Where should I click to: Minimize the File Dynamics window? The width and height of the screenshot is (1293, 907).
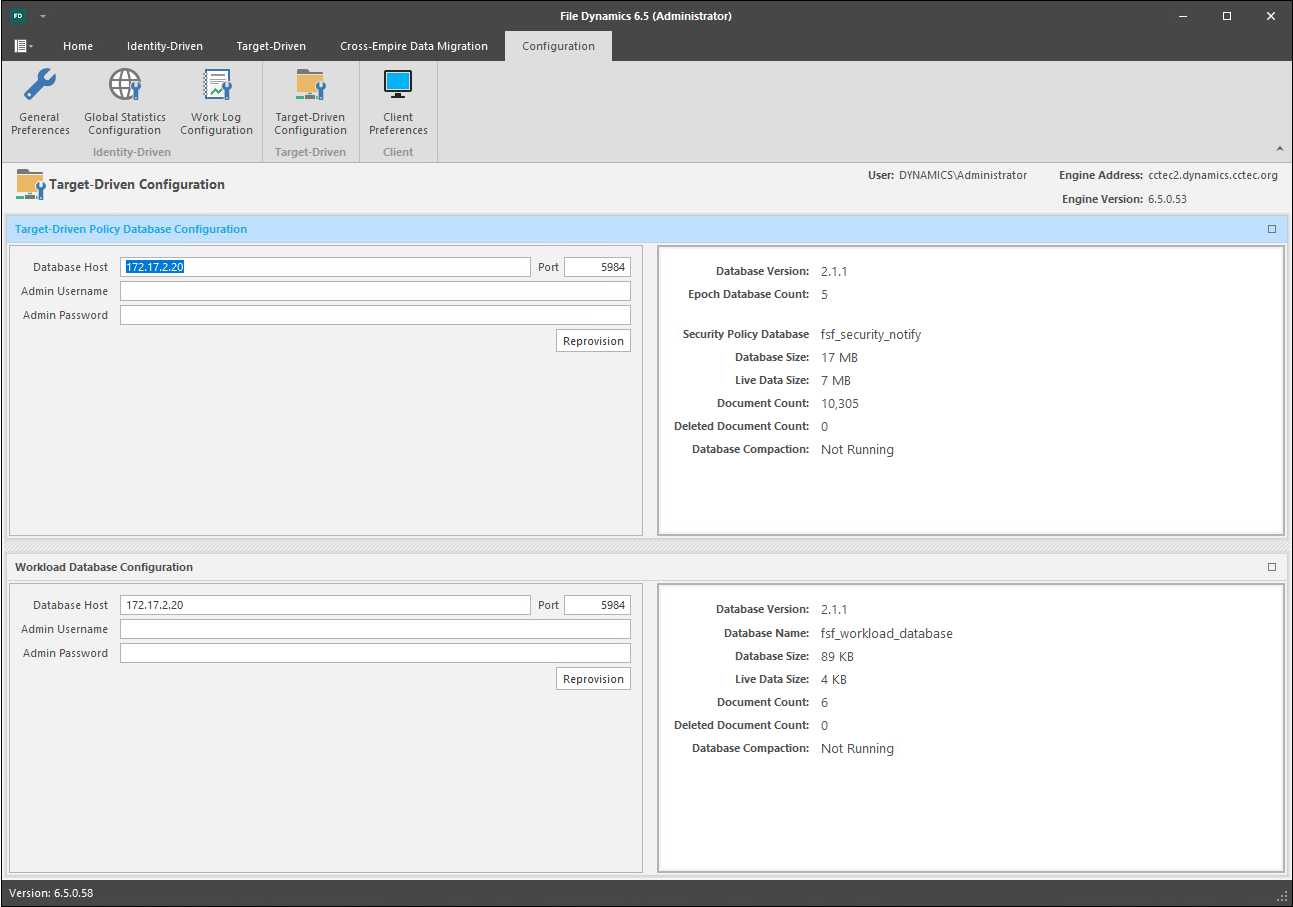pos(1183,16)
